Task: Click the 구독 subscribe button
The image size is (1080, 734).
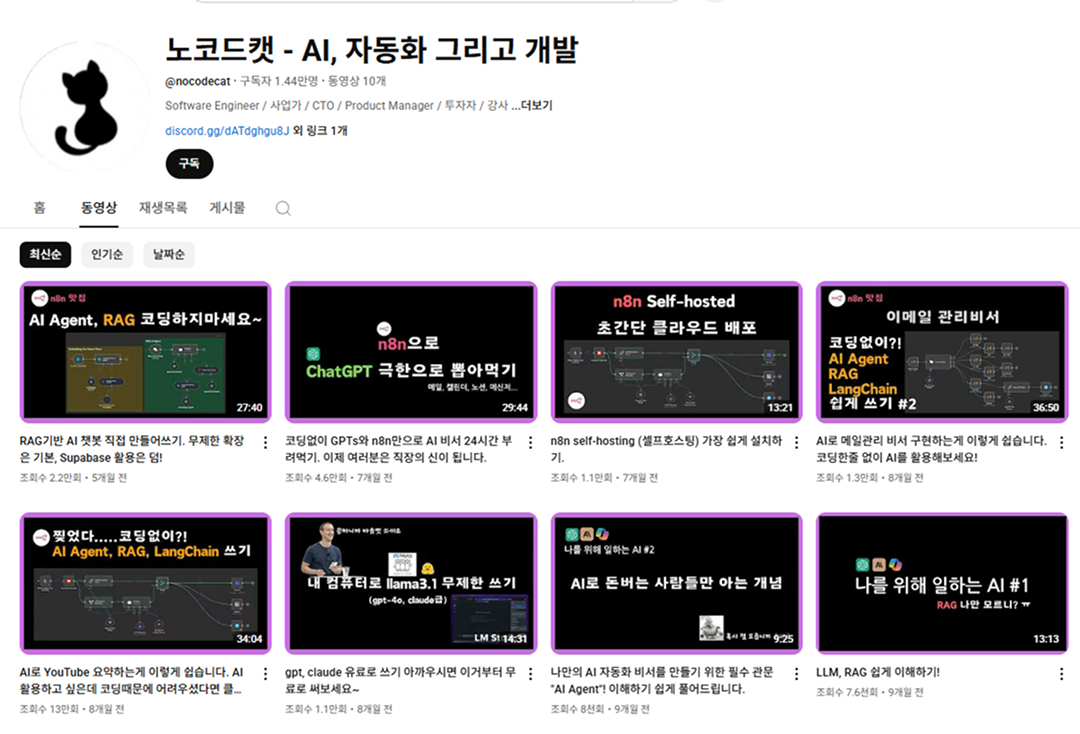Action: [x=189, y=164]
